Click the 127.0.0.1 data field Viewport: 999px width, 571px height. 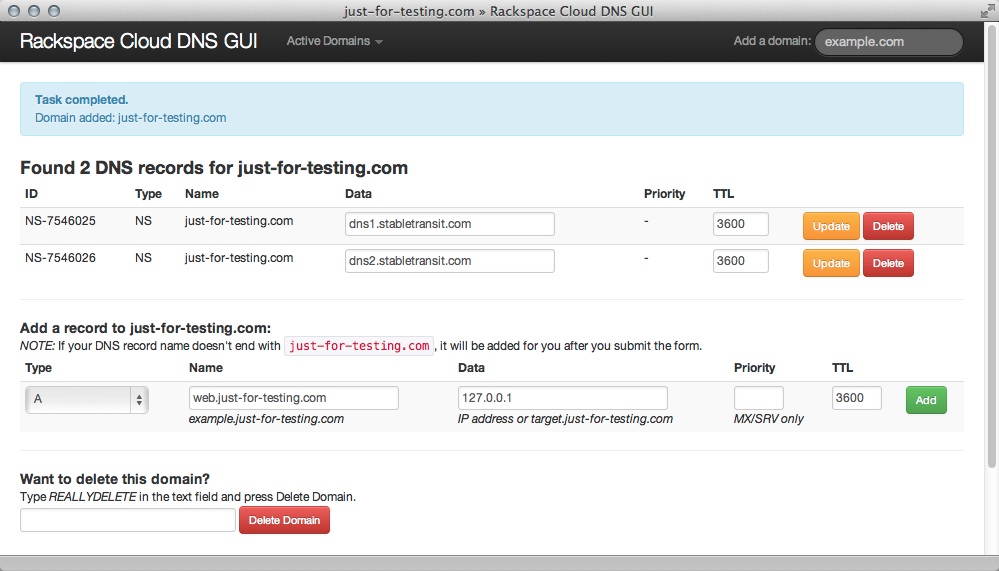[x=563, y=398]
